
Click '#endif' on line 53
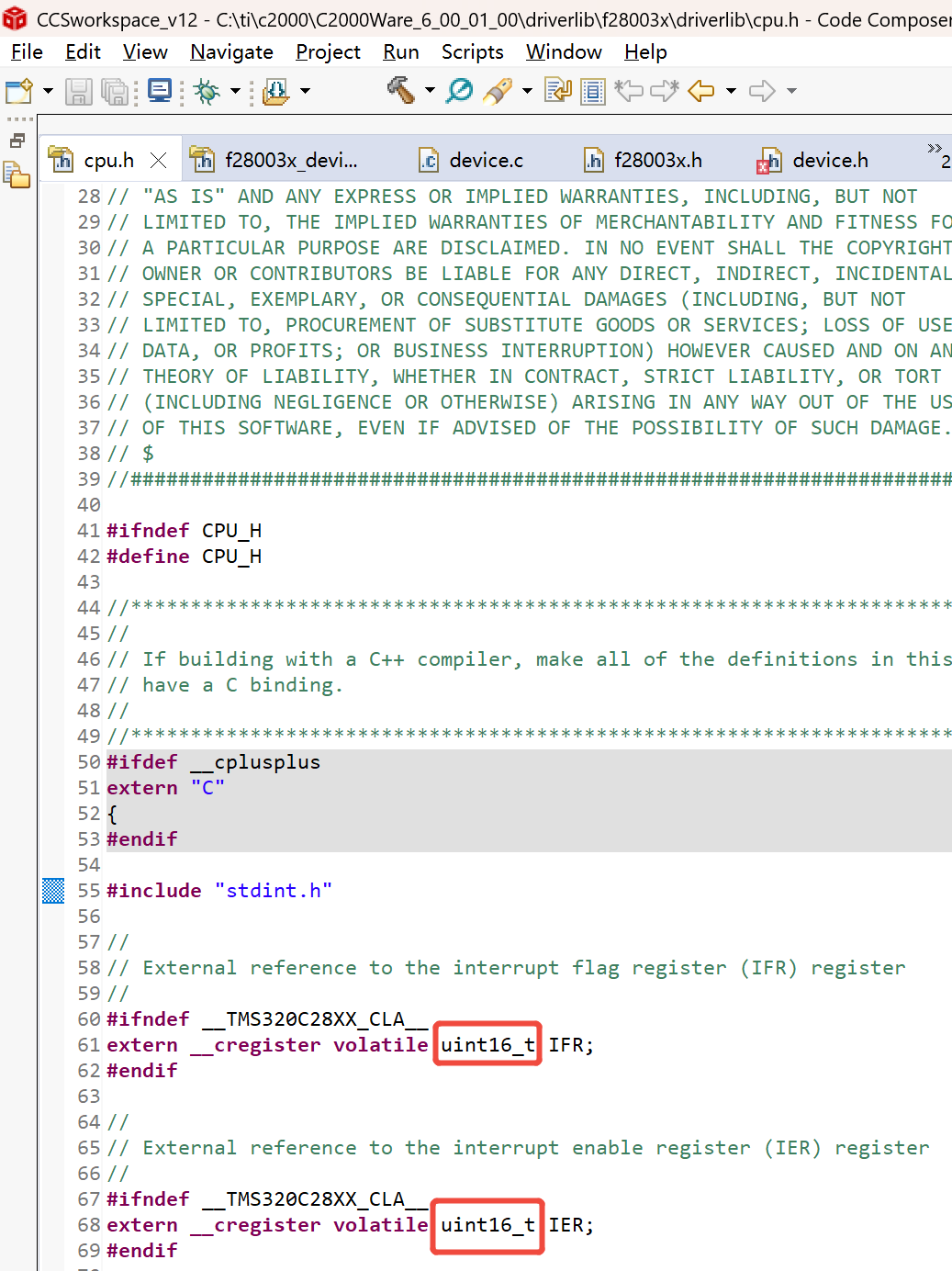pos(142,839)
